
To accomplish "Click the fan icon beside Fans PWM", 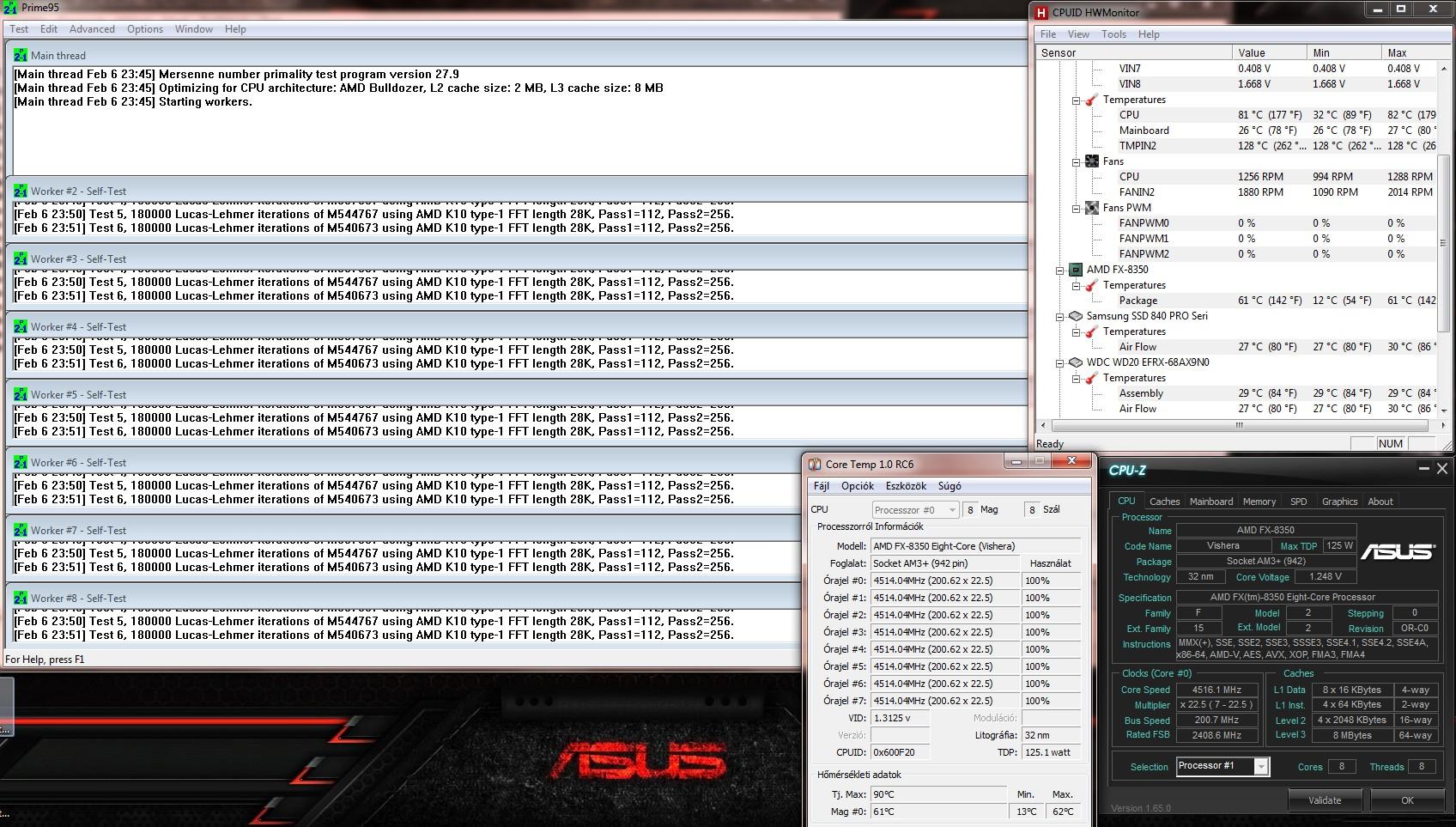I will coord(1092,208).
